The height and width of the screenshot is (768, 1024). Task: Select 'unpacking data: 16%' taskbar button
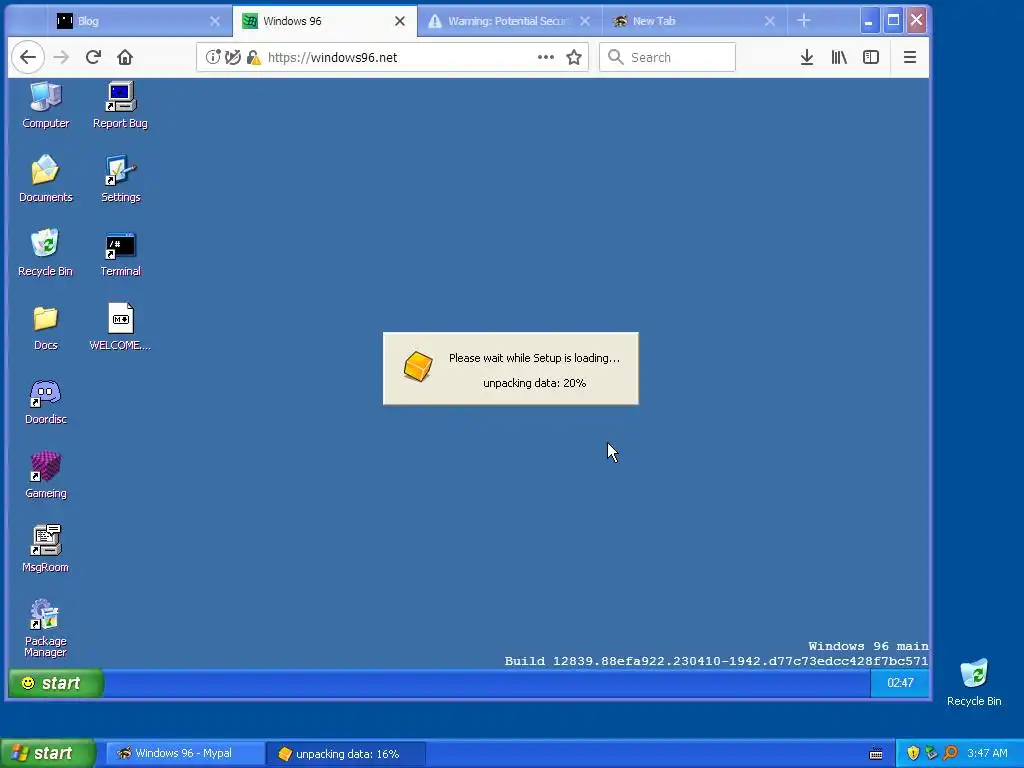click(x=346, y=754)
